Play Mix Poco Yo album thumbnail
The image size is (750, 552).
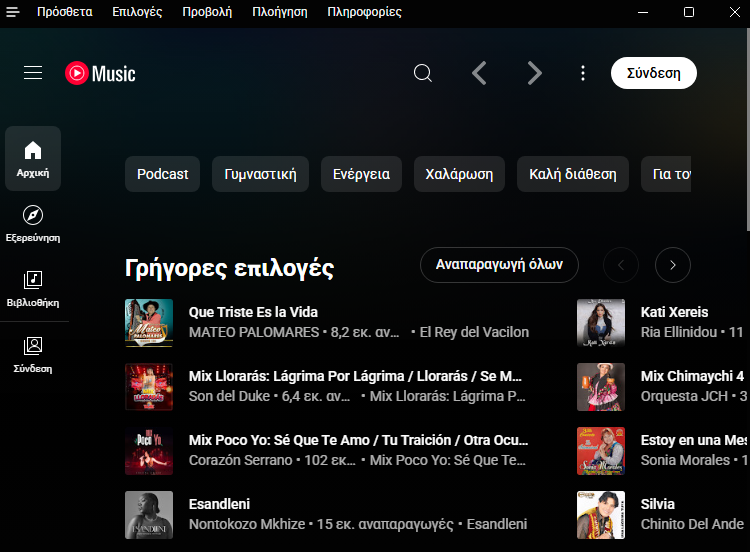pyautogui.click(x=149, y=451)
